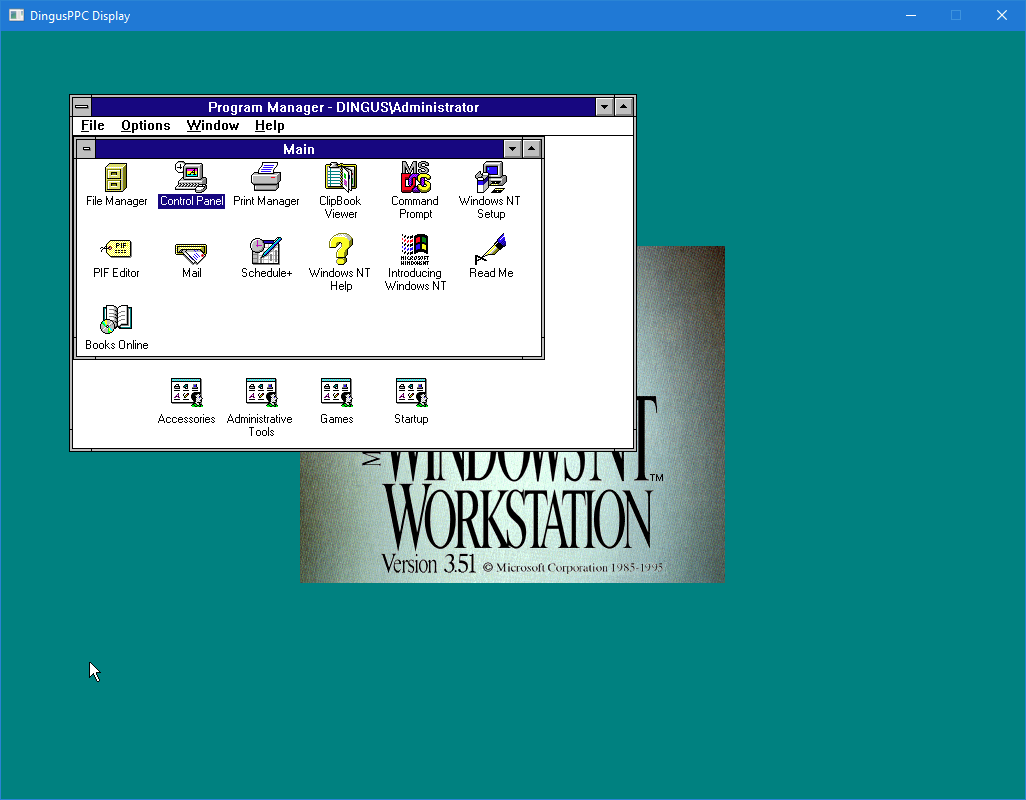Open the Main group's control menu box
Viewport: 1026px width, 800px height.
[86, 149]
